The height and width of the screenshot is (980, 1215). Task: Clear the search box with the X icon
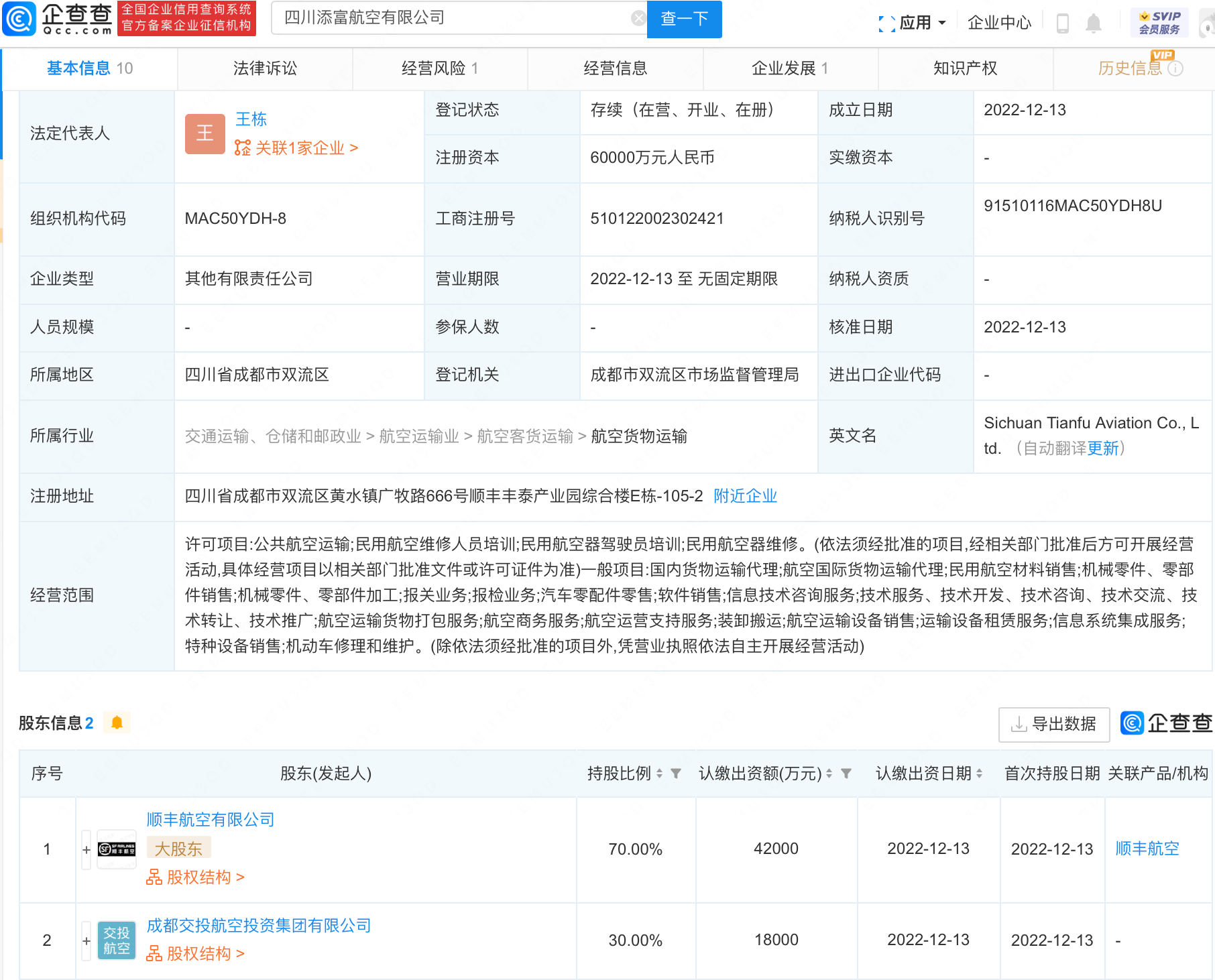pyautogui.click(x=638, y=18)
